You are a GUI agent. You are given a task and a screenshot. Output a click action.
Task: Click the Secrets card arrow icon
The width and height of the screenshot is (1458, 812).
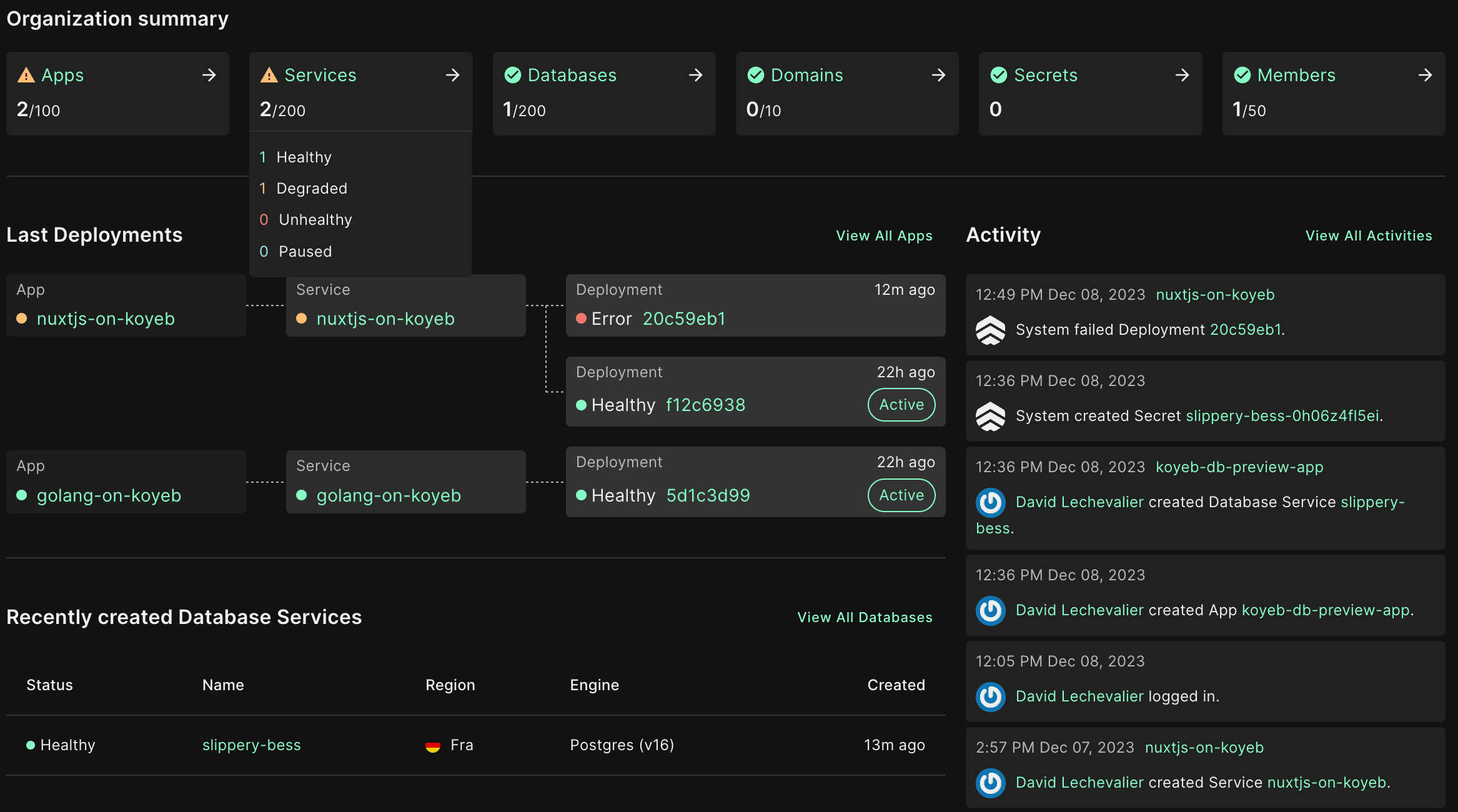(1182, 76)
